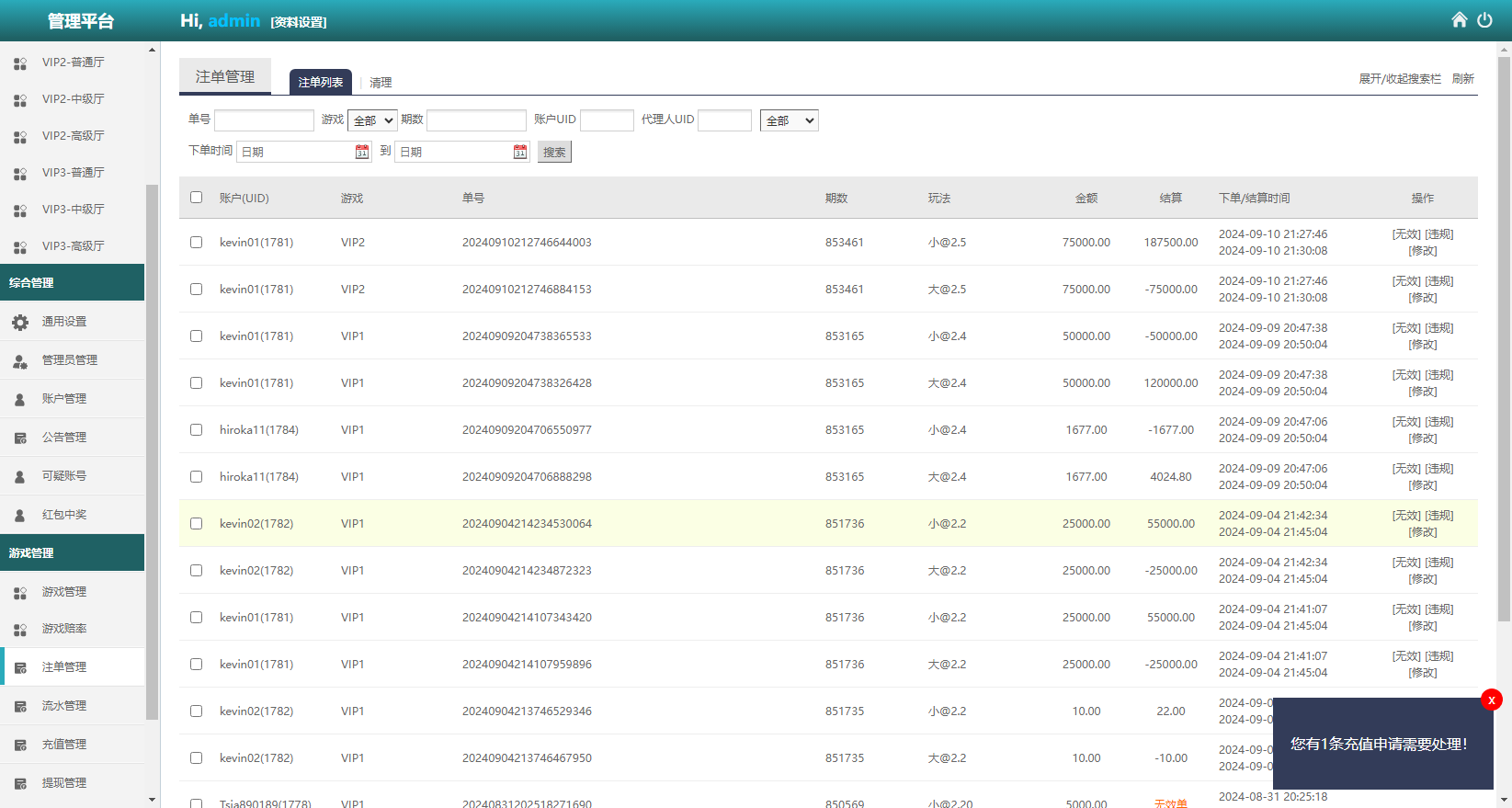Click the home icon in the header
1512x808 pixels.
click(x=1459, y=20)
